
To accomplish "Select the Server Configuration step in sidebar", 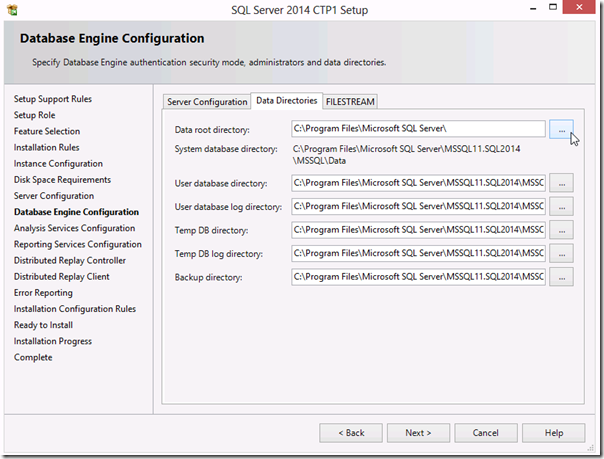I will (54, 196).
